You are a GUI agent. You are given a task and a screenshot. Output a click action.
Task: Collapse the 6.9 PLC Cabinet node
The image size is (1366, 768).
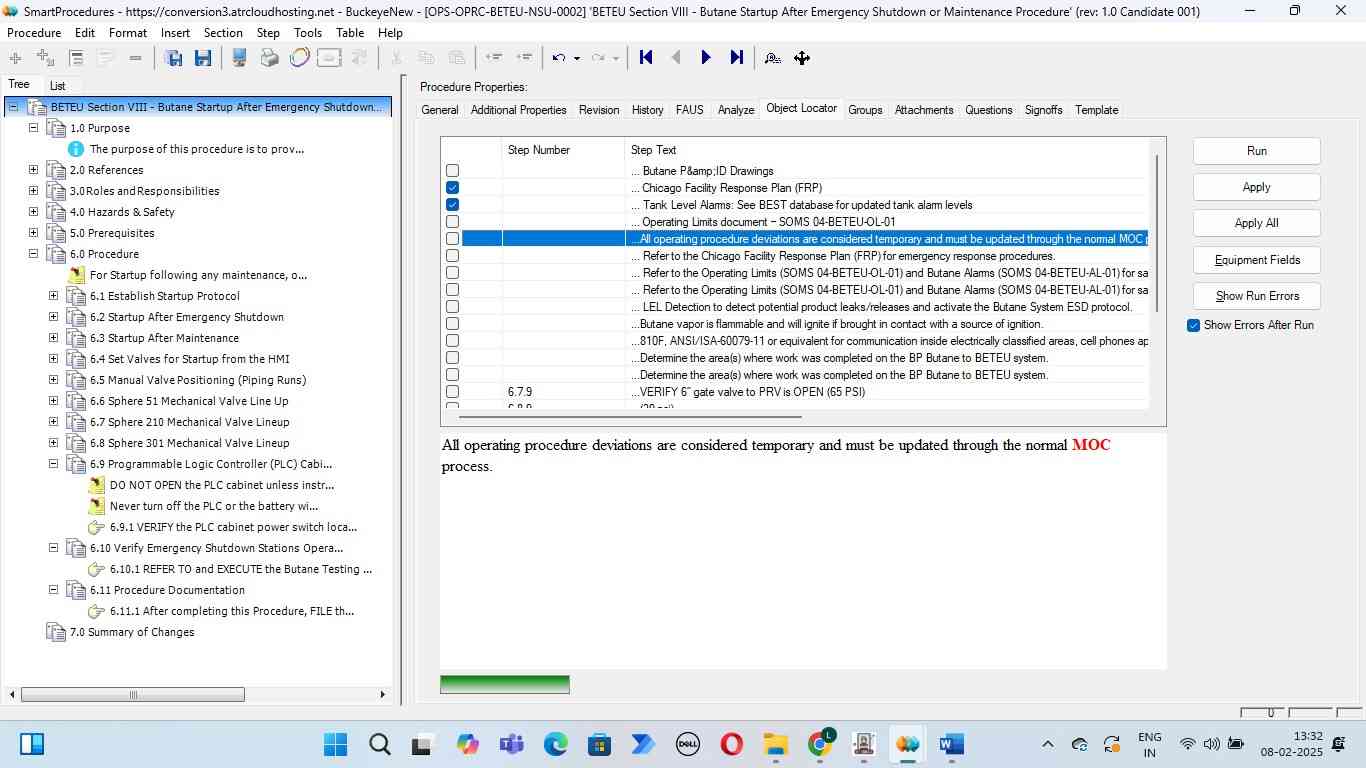click(53, 464)
